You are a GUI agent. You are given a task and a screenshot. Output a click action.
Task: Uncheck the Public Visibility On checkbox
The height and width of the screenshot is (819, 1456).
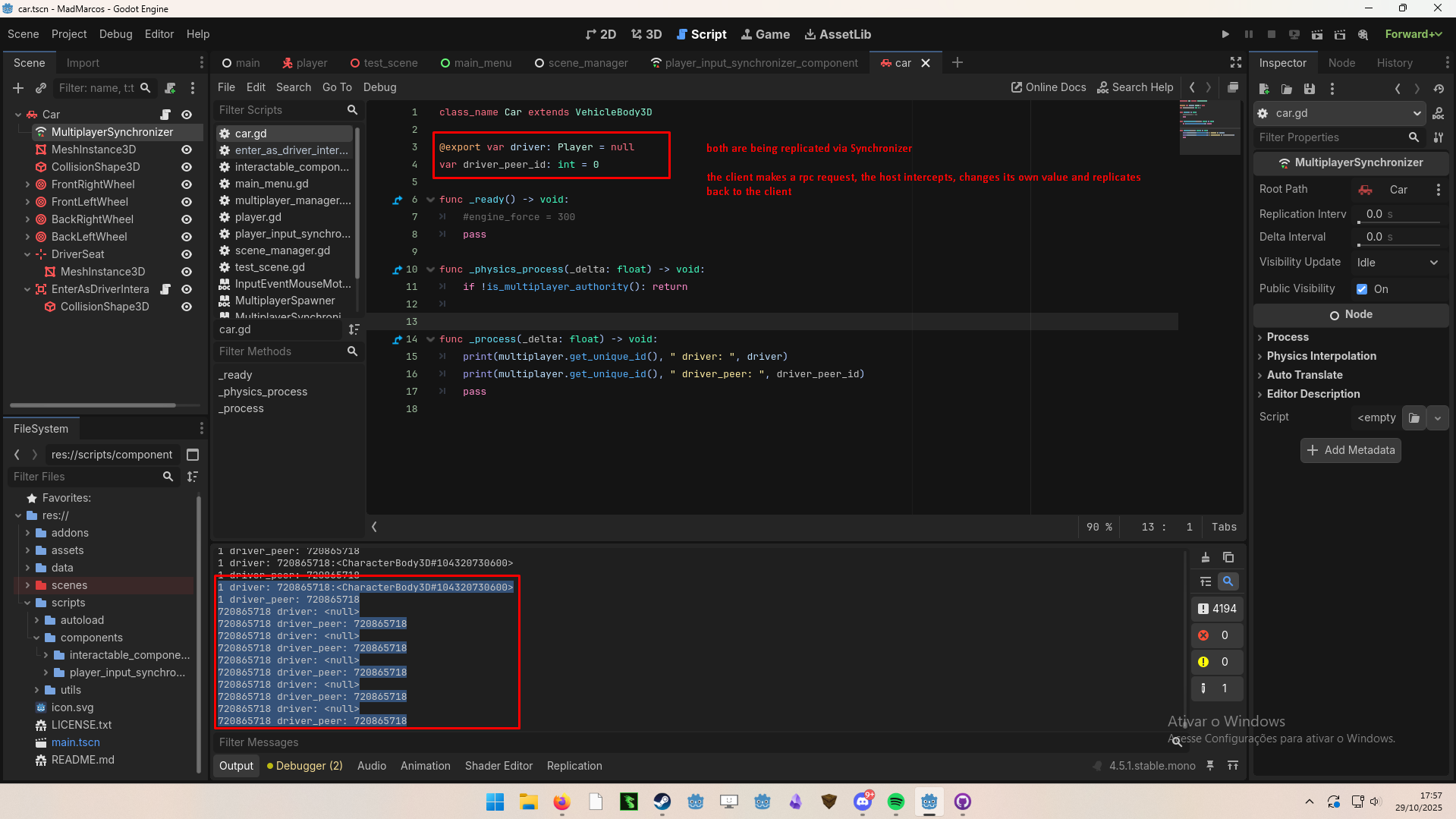pos(1362,289)
